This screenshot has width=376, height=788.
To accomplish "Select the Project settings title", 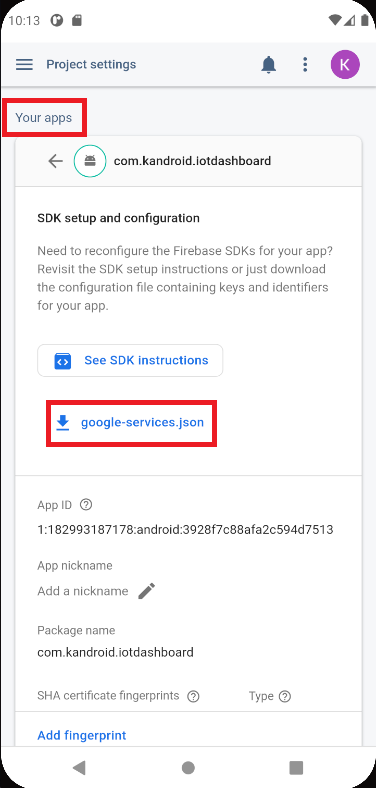I will [91, 64].
